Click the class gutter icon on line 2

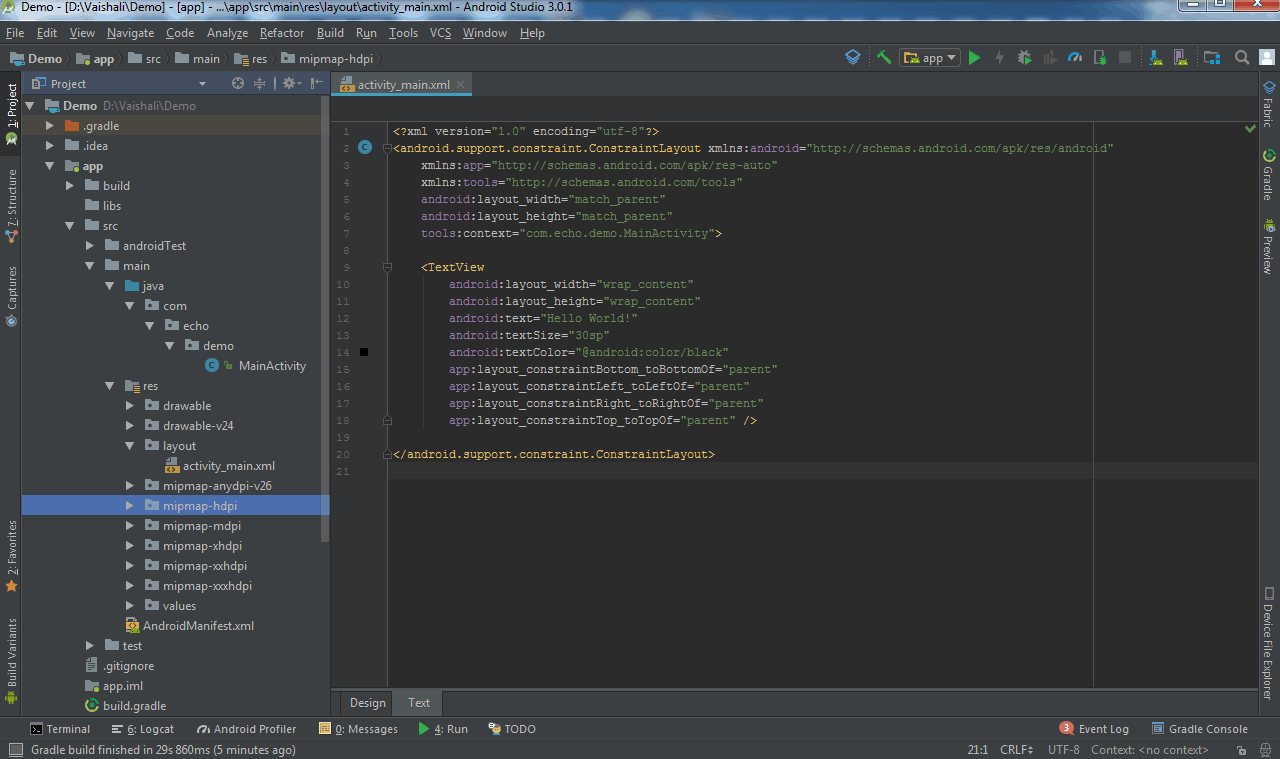(364, 148)
